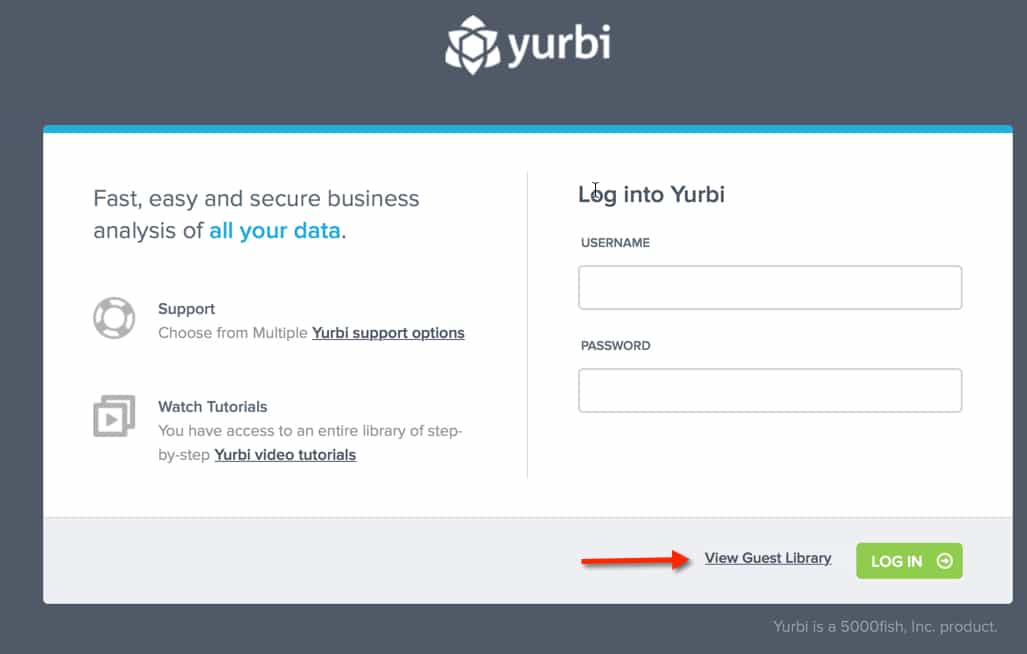
Task: Click the "Log into Yurbi" heading
Action: click(x=651, y=194)
